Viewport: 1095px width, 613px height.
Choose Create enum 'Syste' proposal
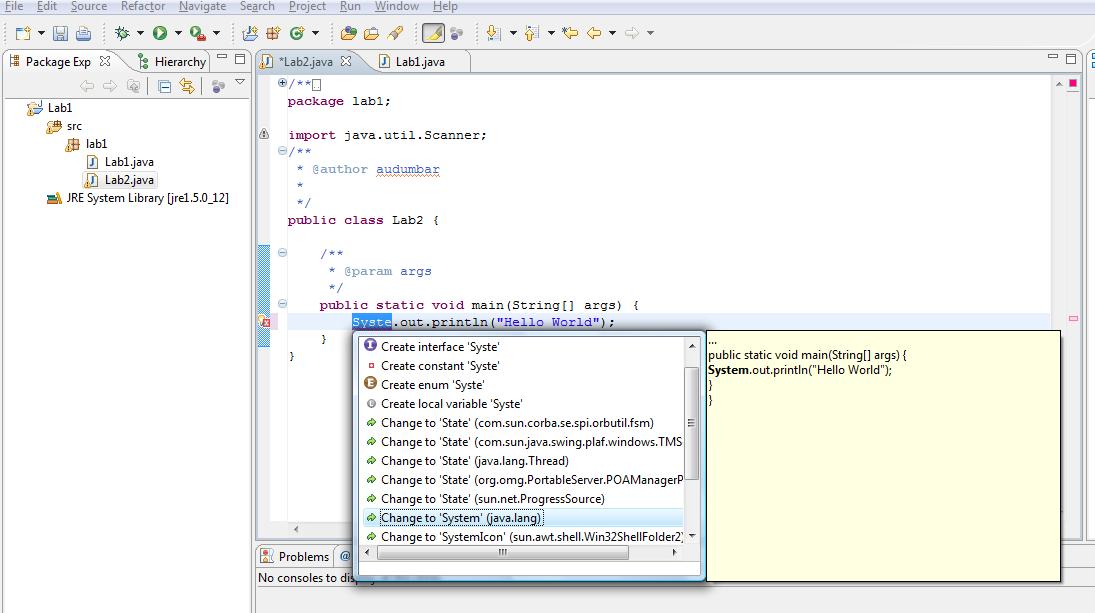pyautogui.click(x=523, y=385)
